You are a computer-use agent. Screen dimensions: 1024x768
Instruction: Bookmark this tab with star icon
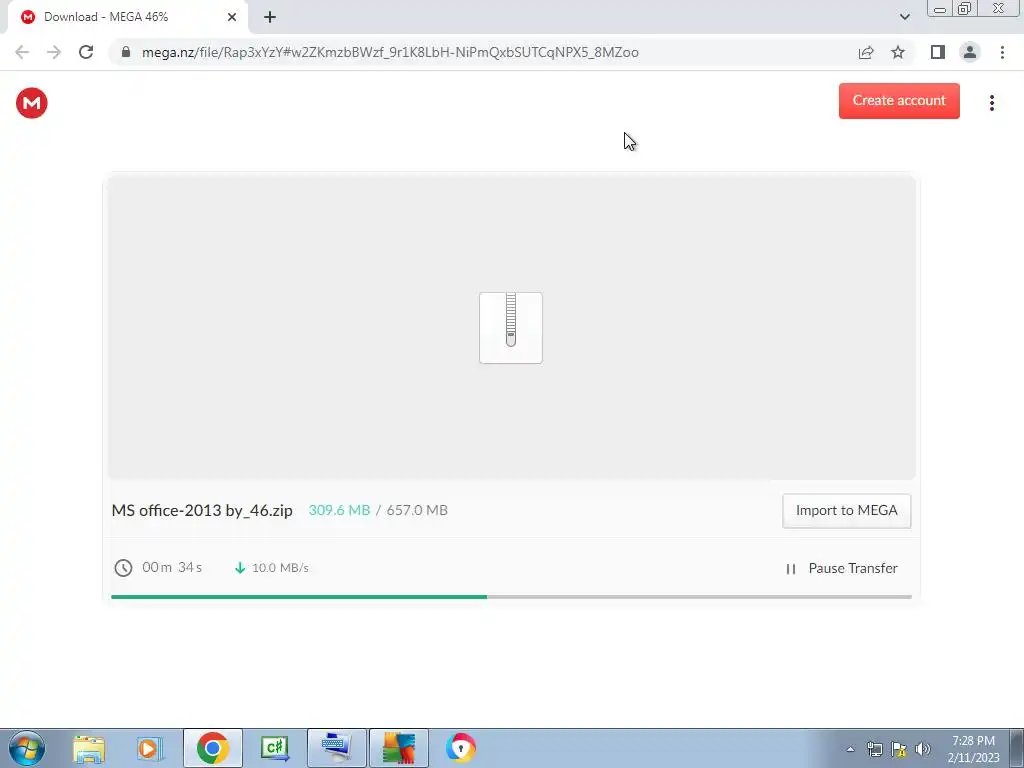point(898,52)
